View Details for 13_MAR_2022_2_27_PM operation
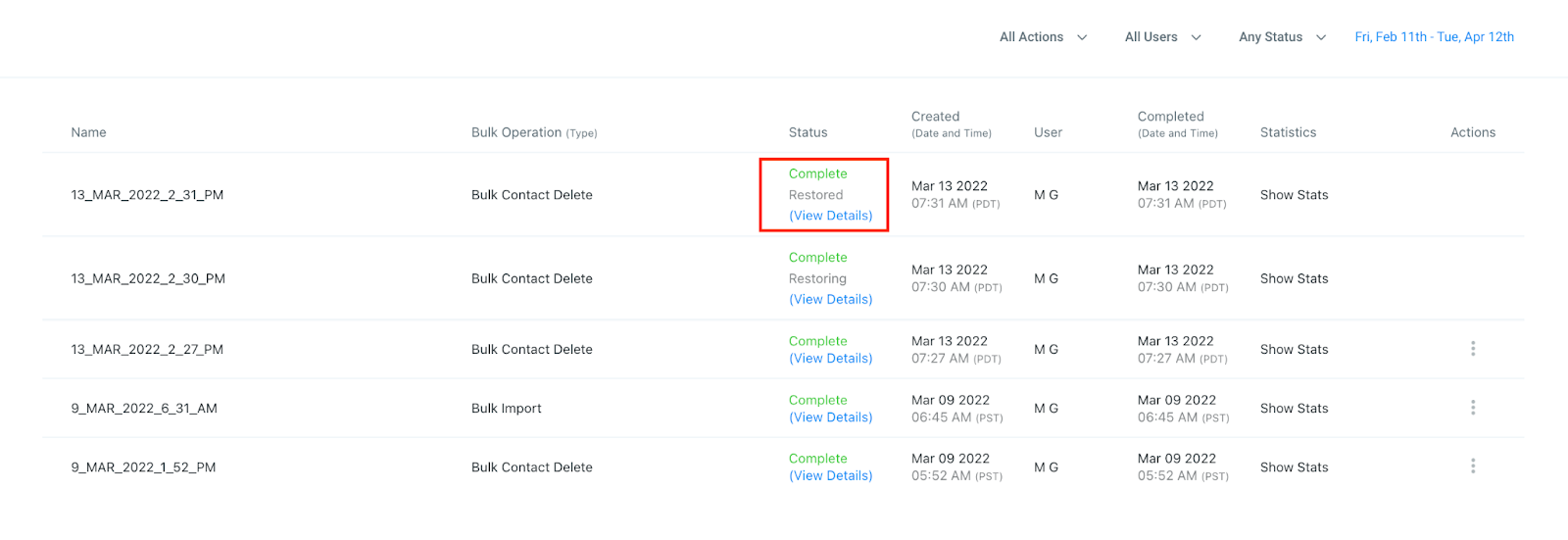Screen dimensions: 1568x540 (831, 359)
